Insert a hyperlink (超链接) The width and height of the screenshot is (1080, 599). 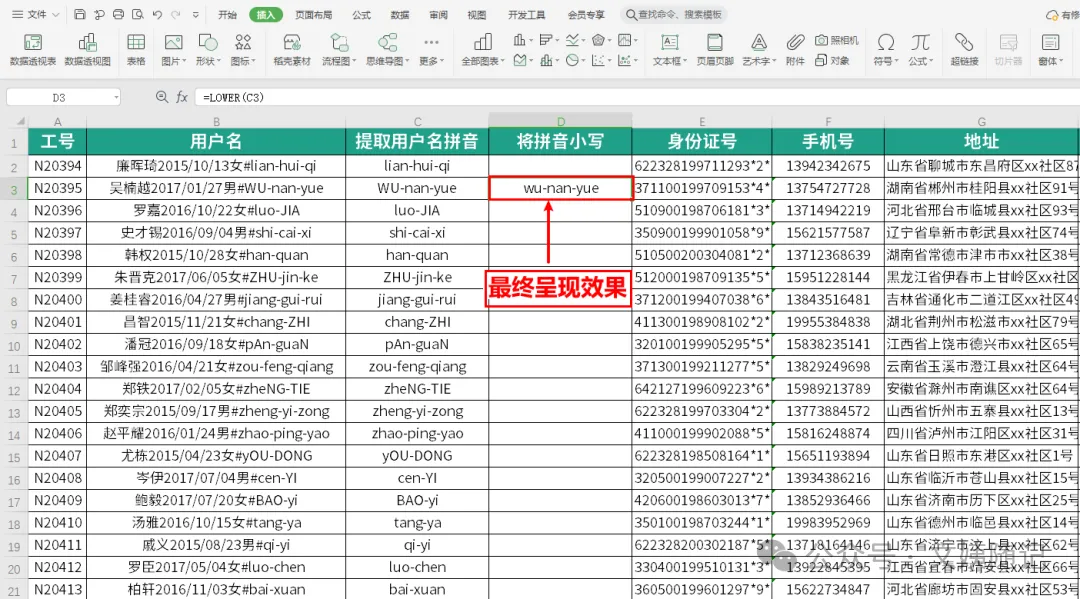click(x=964, y=50)
